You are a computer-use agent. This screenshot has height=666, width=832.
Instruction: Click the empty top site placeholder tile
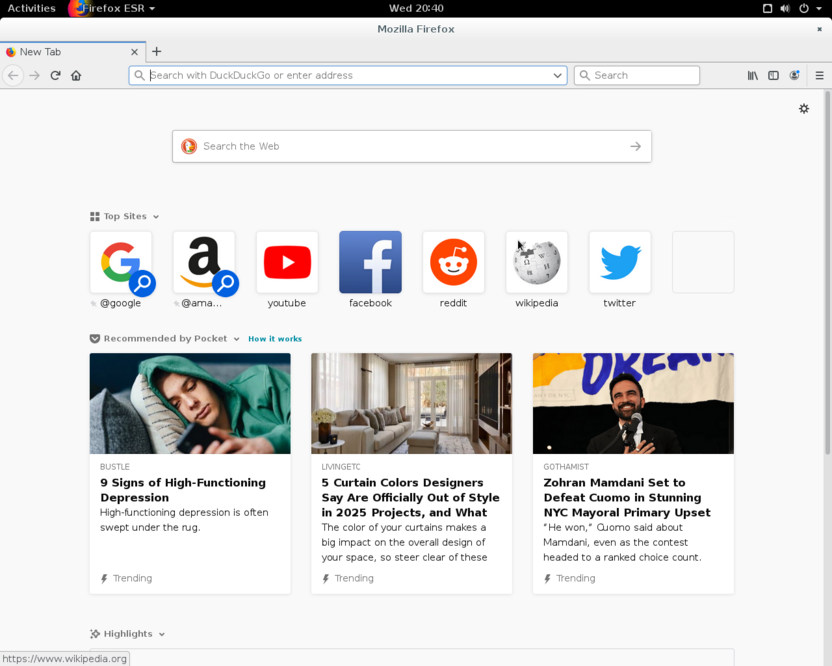(703, 262)
